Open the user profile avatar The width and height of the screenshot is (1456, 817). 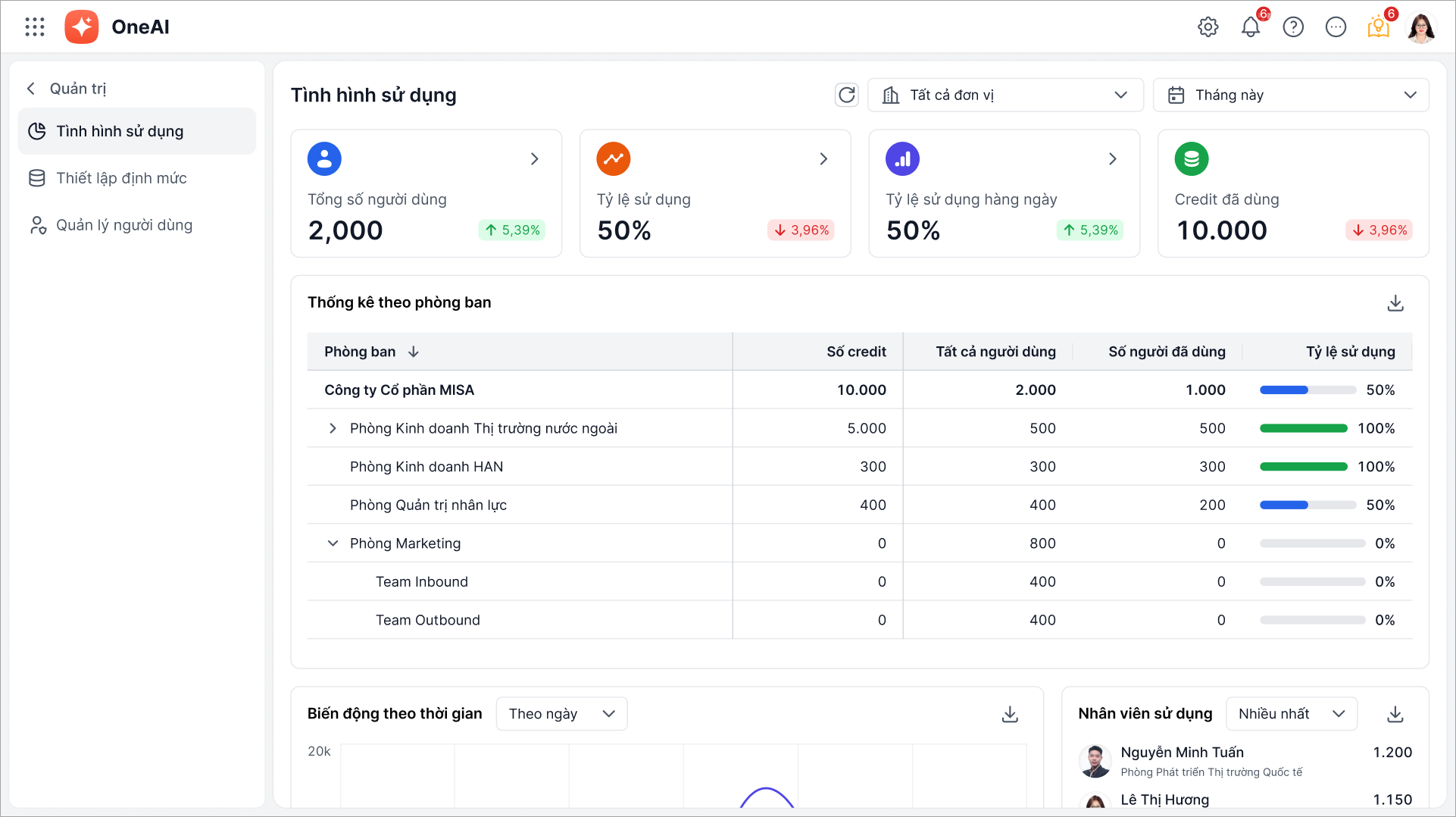click(x=1420, y=27)
